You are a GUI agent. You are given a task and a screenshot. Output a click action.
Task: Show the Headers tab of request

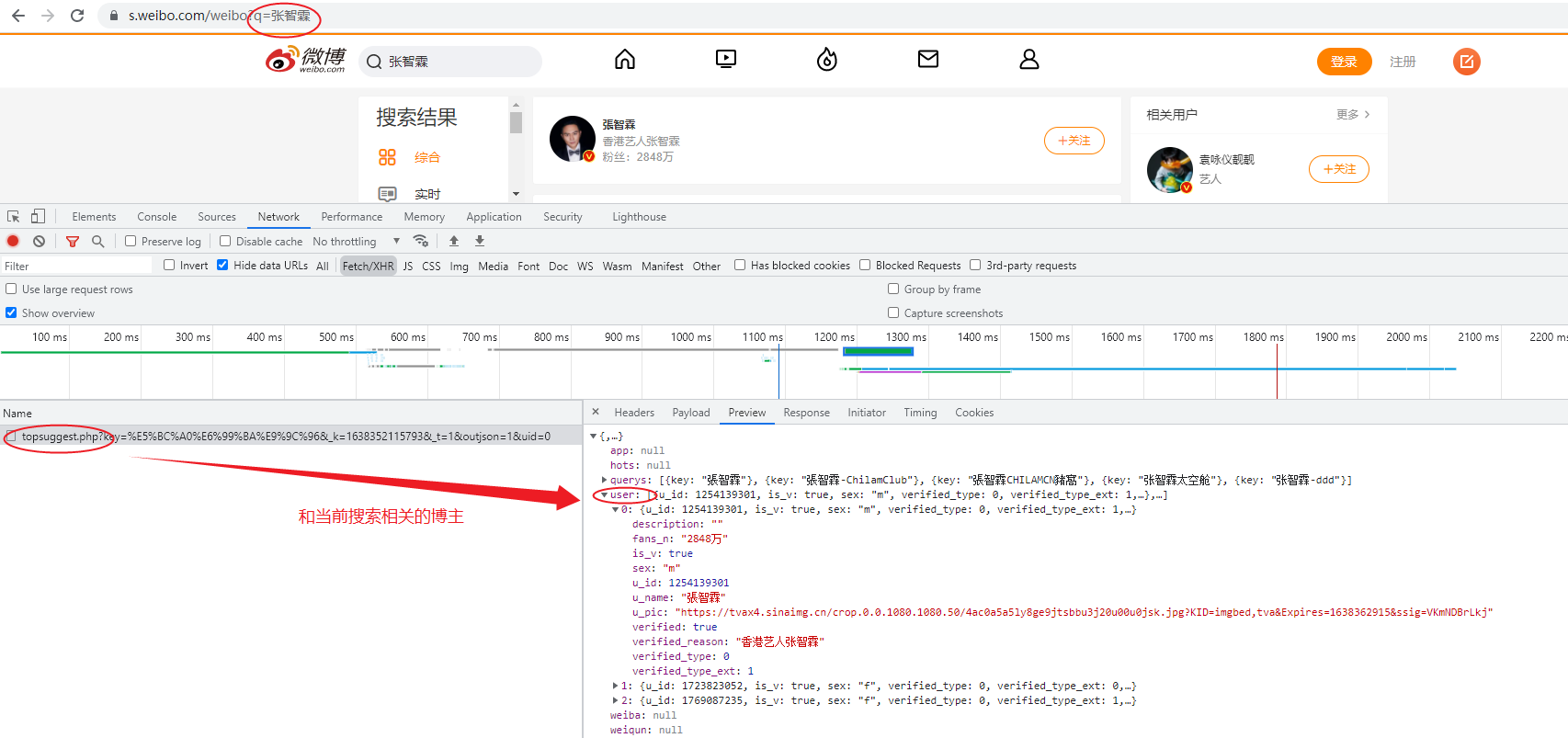634,413
